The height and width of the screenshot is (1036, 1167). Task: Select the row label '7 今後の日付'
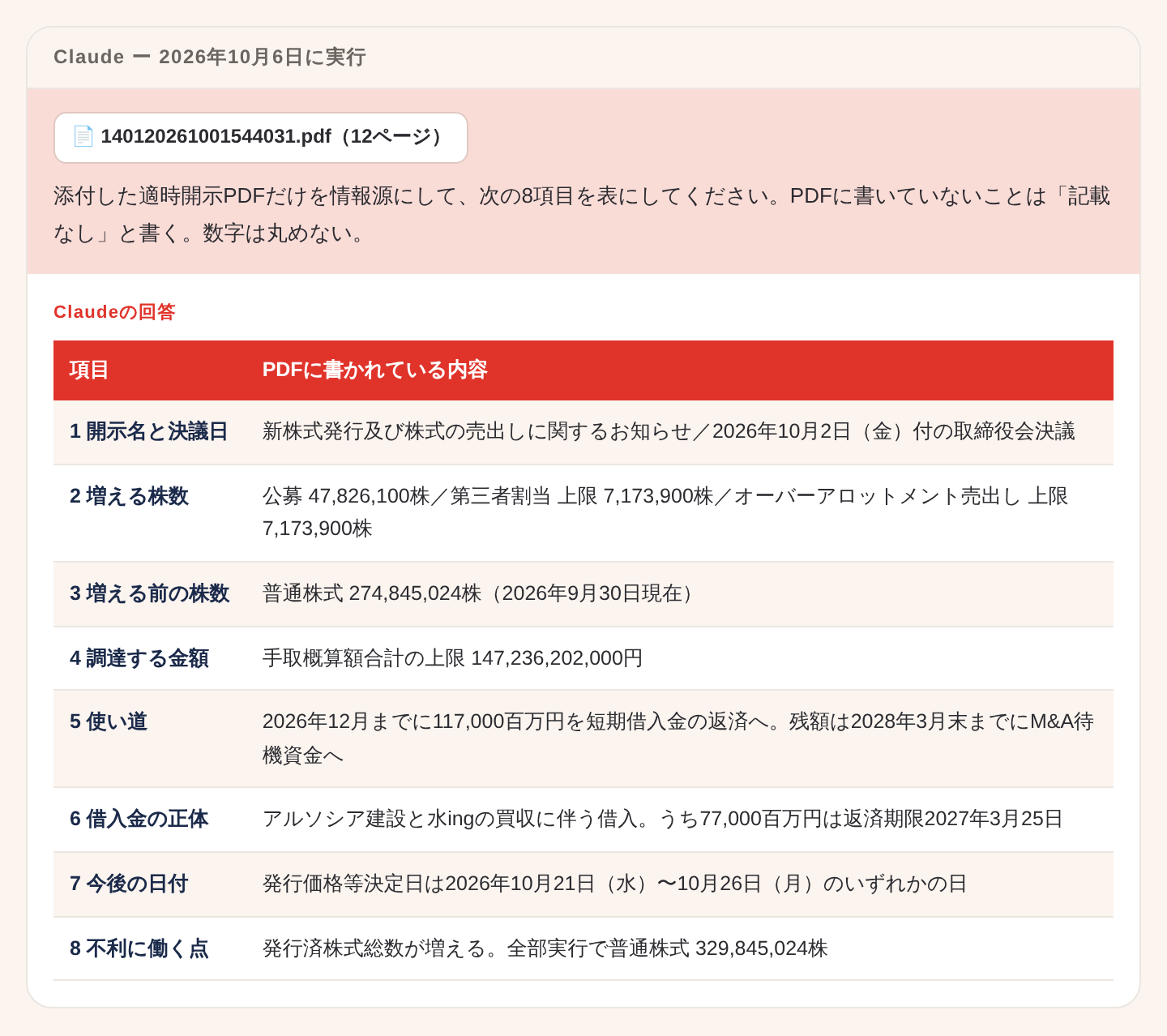[x=129, y=884]
